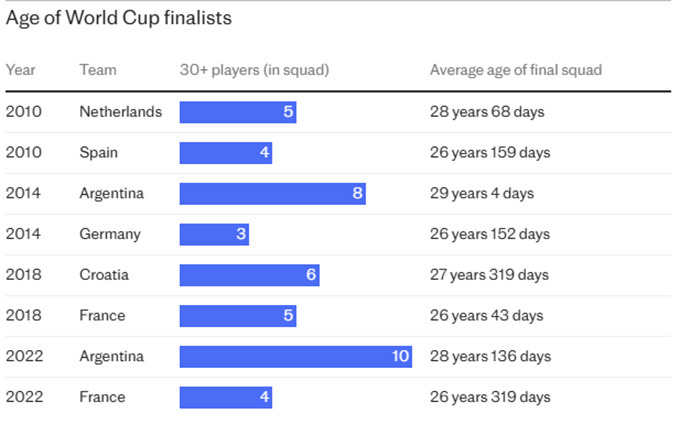This screenshot has height=424, width=680.
Task: Click the Spain team name
Action: pyautogui.click(x=100, y=153)
